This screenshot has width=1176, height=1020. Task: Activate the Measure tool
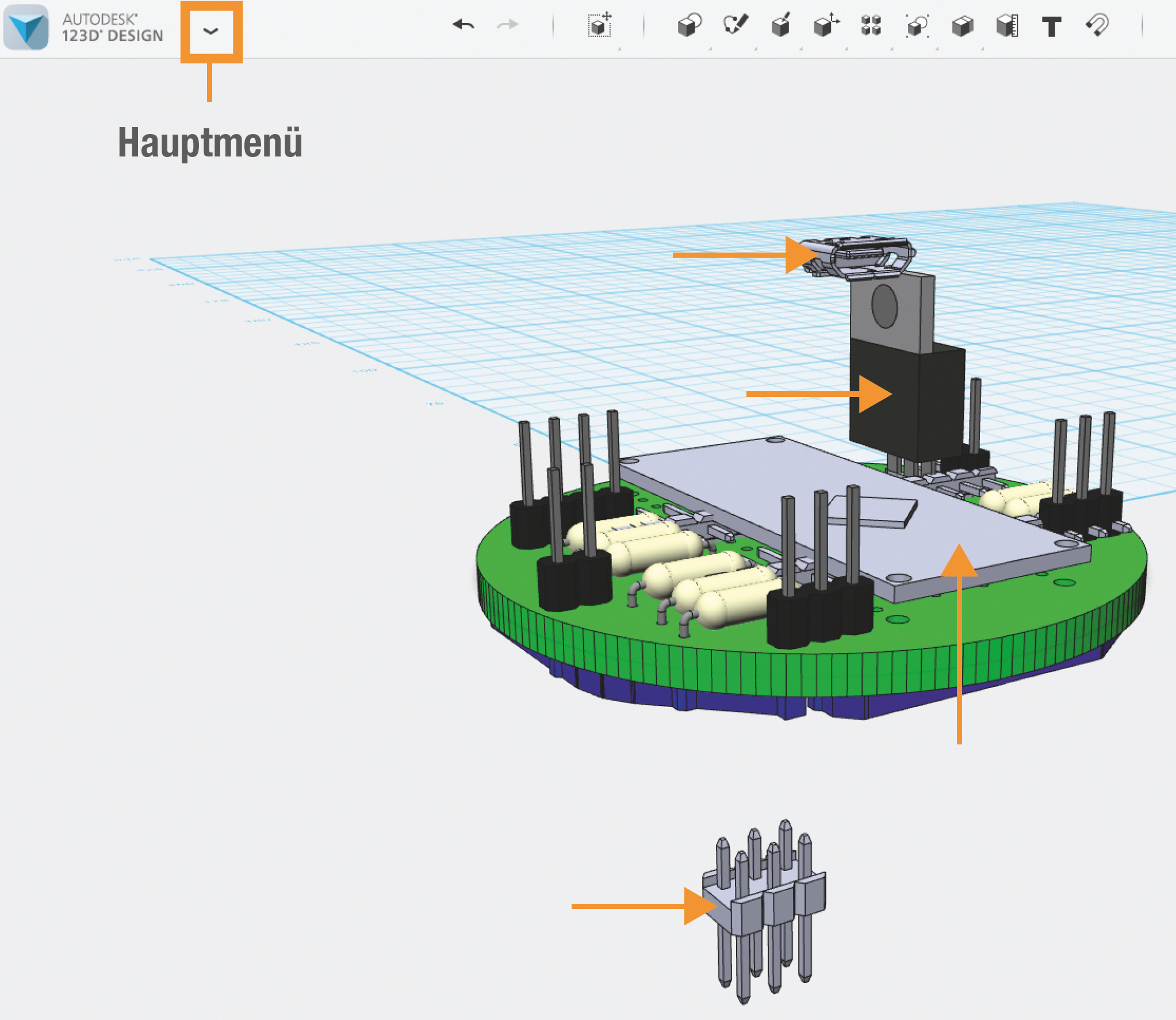tap(1008, 25)
